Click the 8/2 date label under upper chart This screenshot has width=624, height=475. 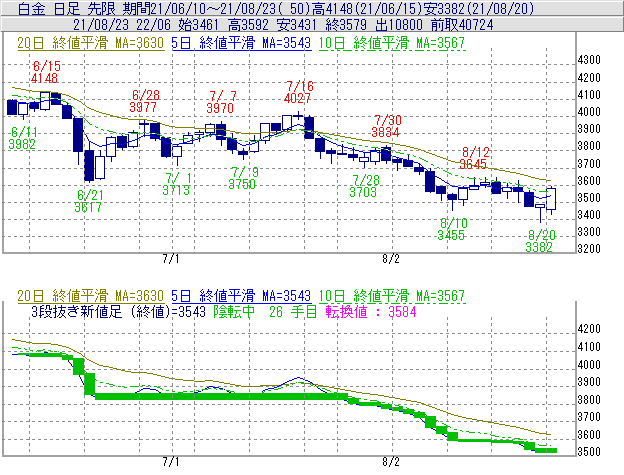pyautogui.click(x=391, y=259)
